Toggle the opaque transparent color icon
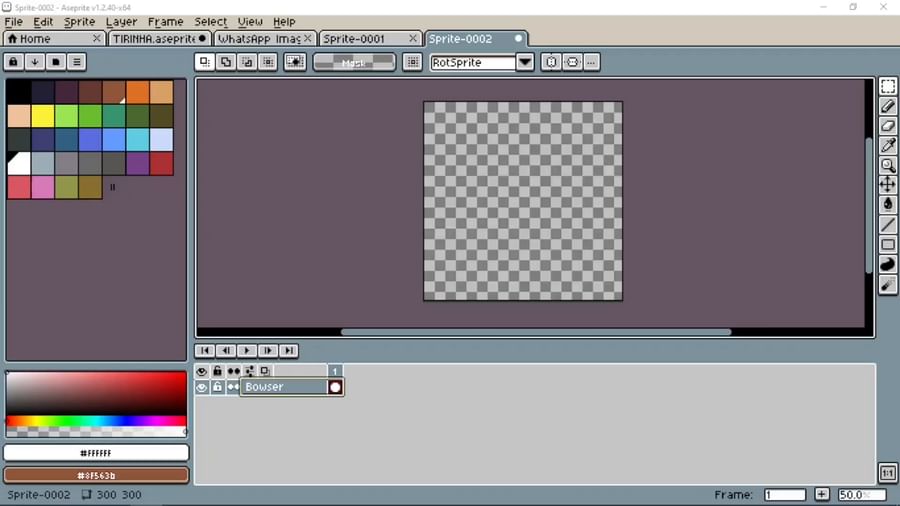This screenshot has height=506, width=900. click(295, 61)
